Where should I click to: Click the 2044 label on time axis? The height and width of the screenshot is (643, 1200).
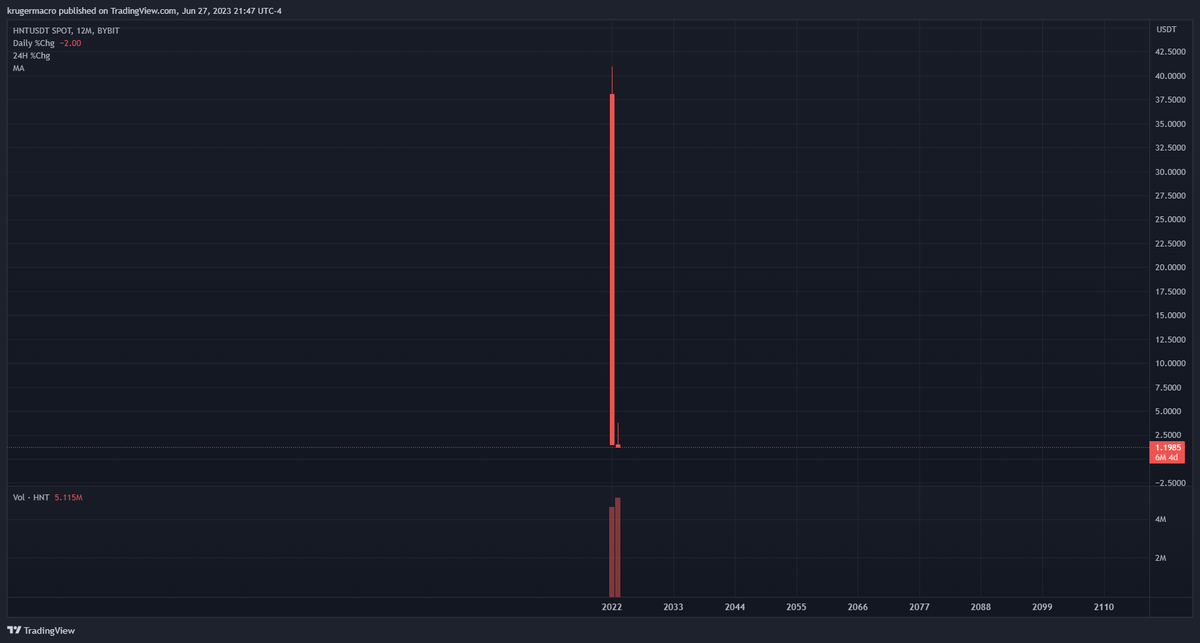coord(735,607)
